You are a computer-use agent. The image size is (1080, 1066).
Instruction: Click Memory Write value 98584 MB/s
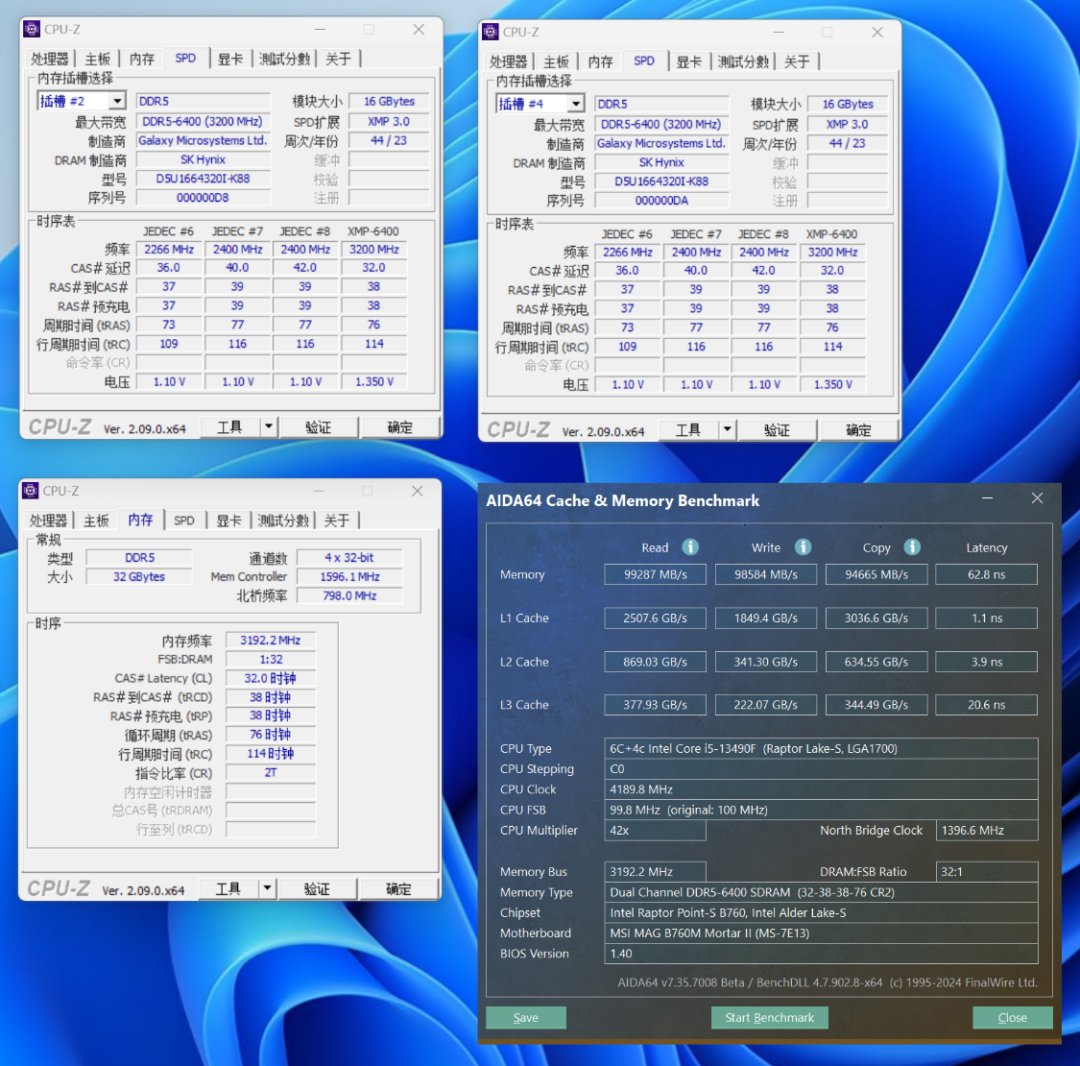(766, 574)
